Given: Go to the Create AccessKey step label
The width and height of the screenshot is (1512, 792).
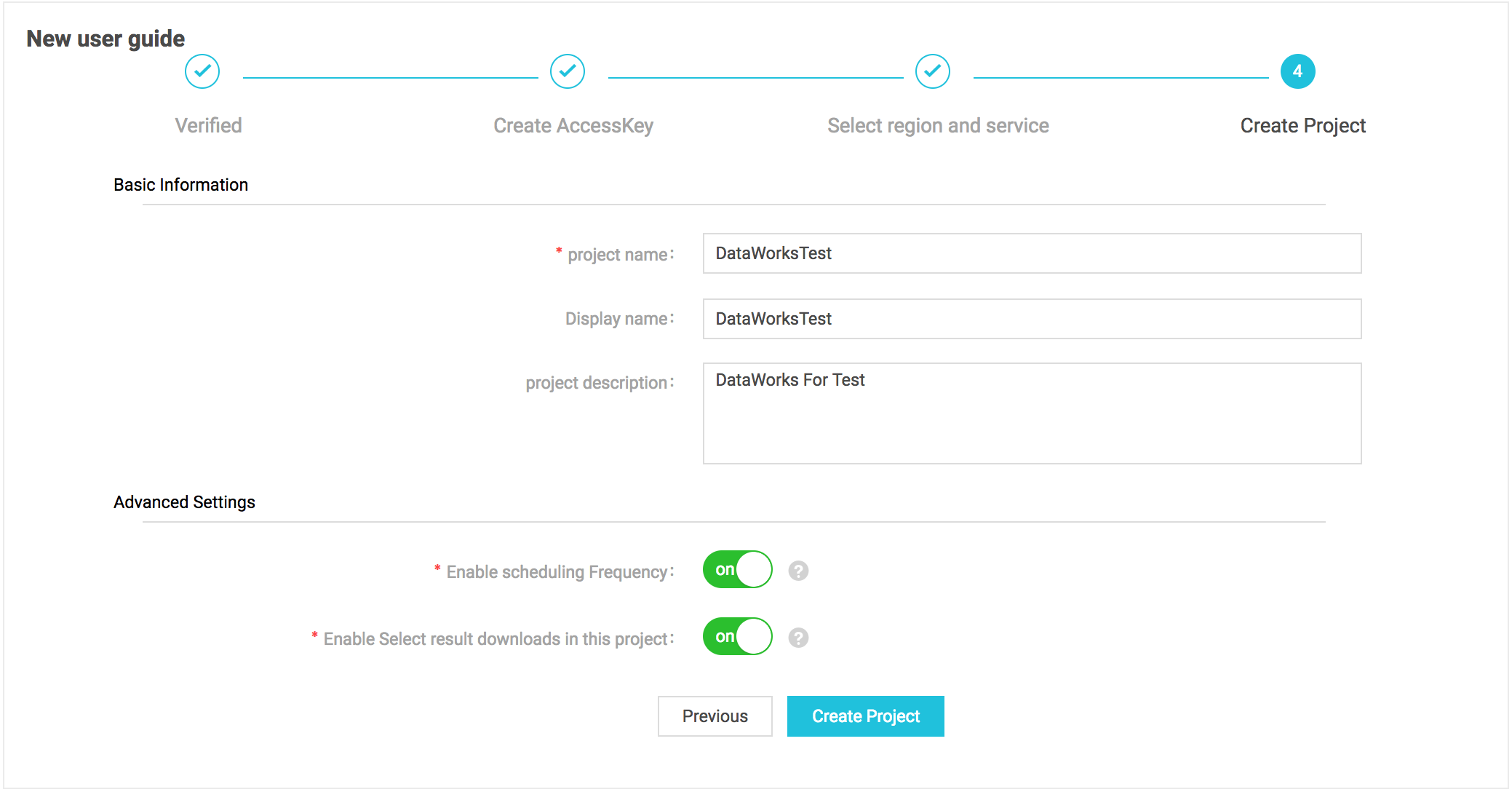Looking at the screenshot, I should point(573,126).
